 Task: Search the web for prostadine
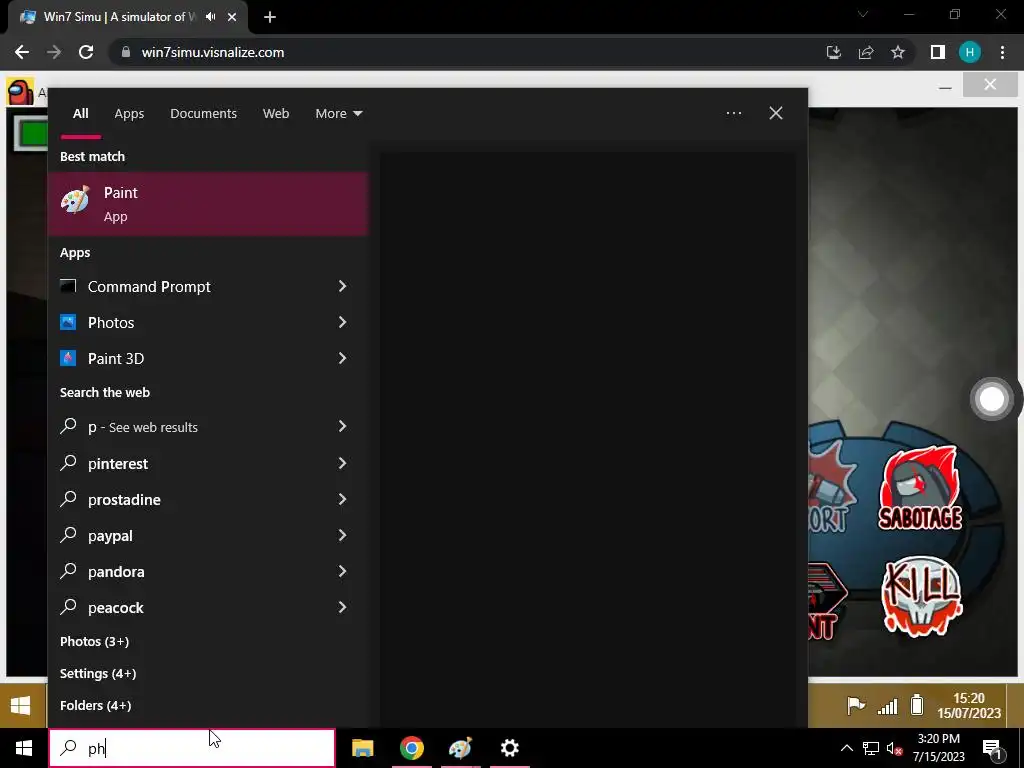(x=124, y=500)
